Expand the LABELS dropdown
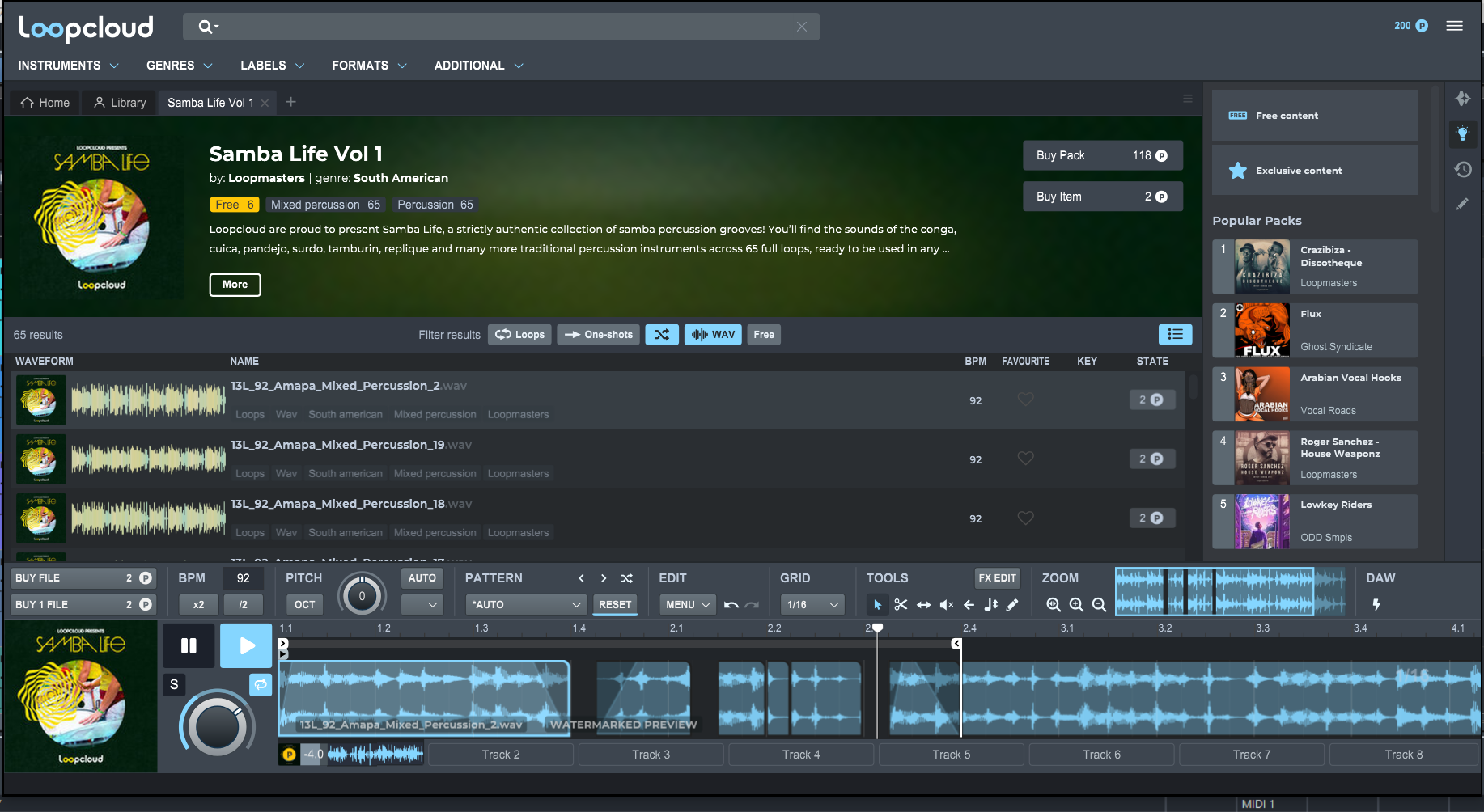This screenshot has width=1484, height=812. tap(272, 66)
